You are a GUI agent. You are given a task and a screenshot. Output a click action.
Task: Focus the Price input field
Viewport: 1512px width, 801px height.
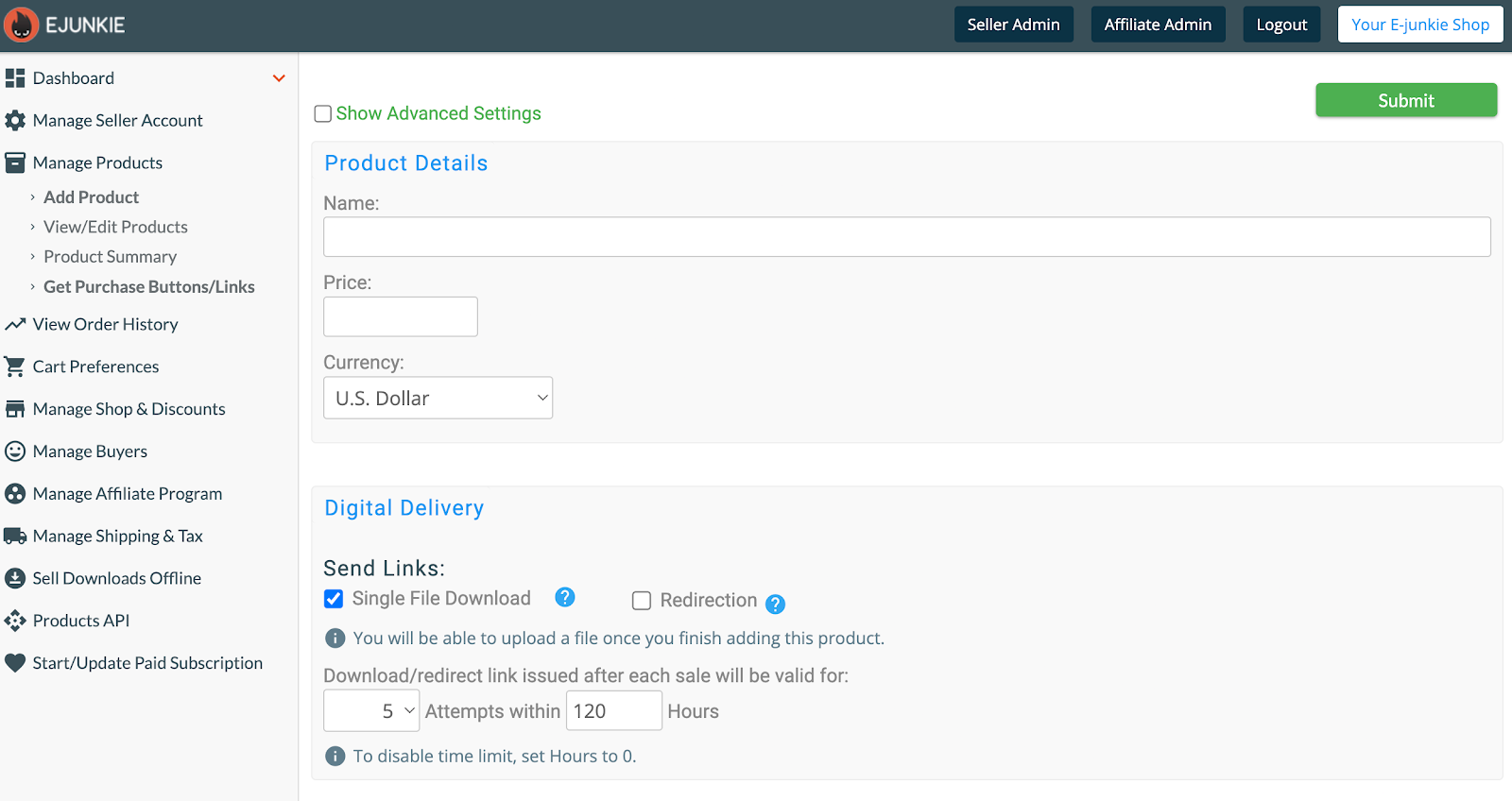tap(401, 316)
